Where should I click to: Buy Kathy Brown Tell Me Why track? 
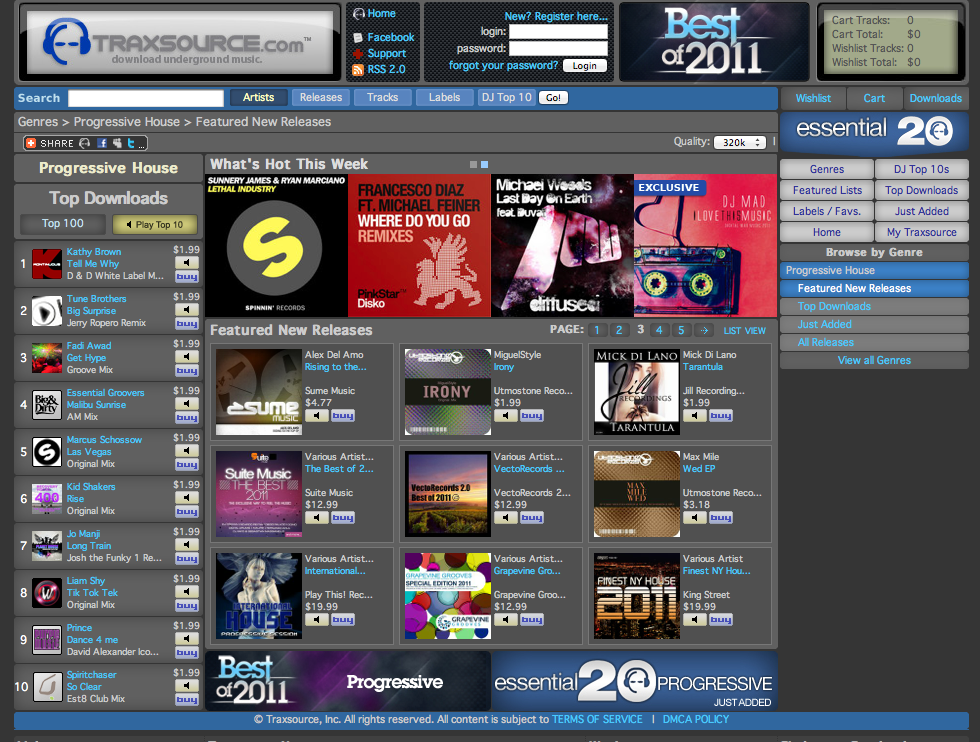pos(186,277)
